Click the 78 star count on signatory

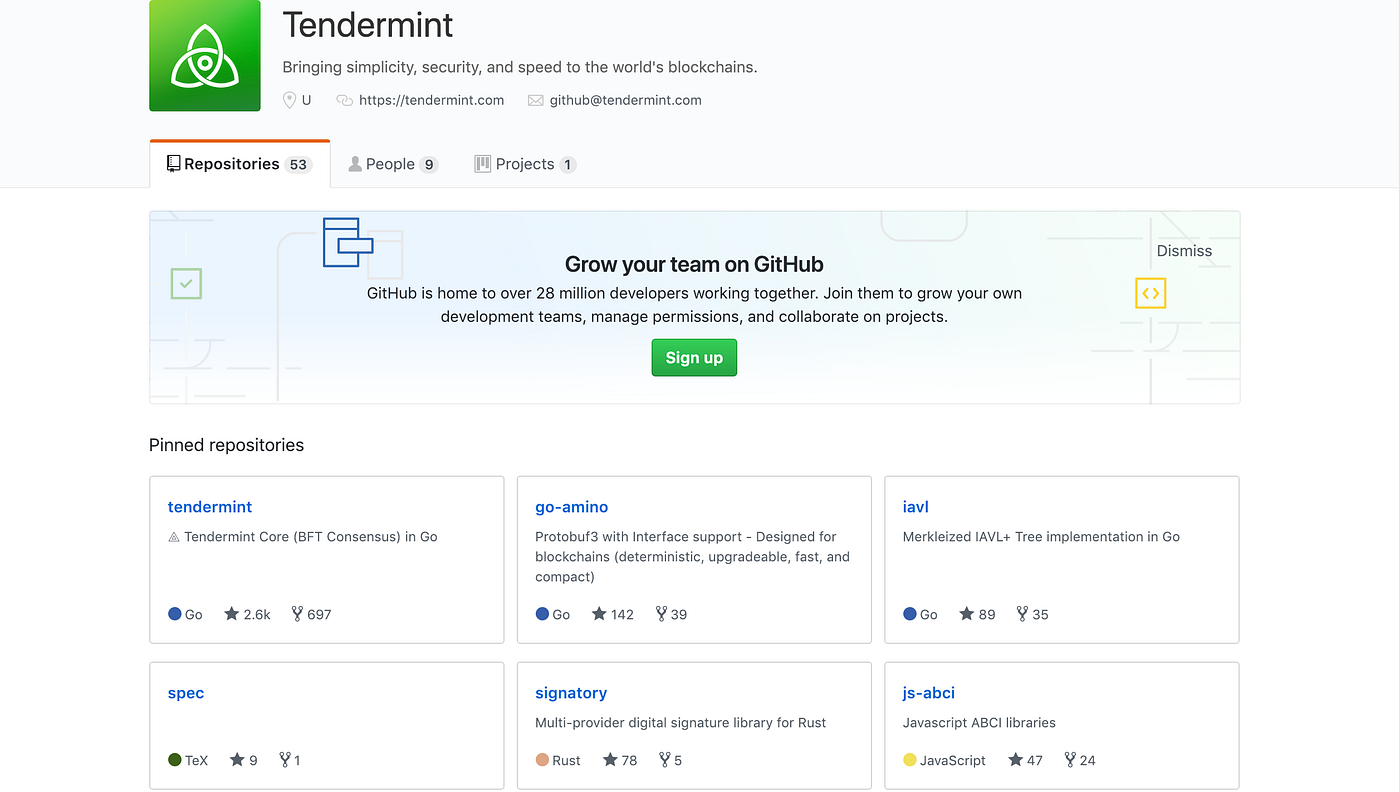click(x=629, y=760)
